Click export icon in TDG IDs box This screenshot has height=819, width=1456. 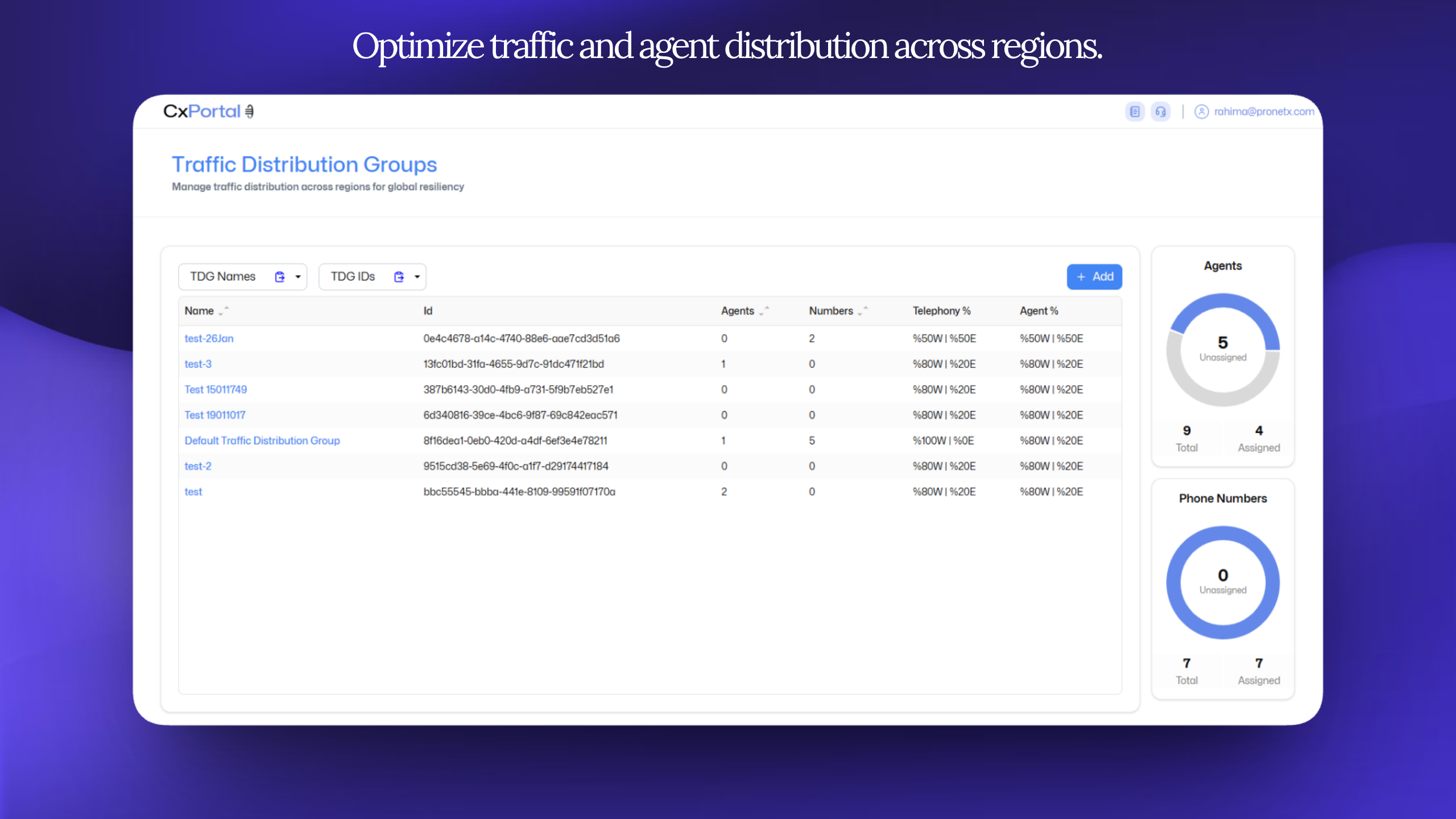coord(399,277)
